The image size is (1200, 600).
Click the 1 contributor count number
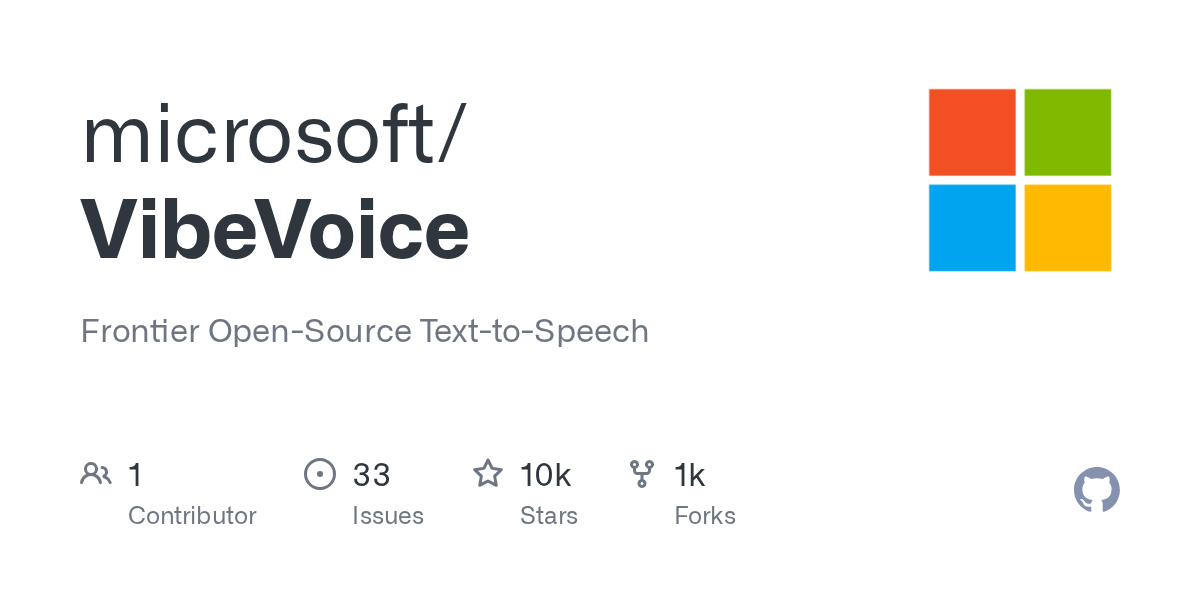pyautogui.click(x=136, y=475)
